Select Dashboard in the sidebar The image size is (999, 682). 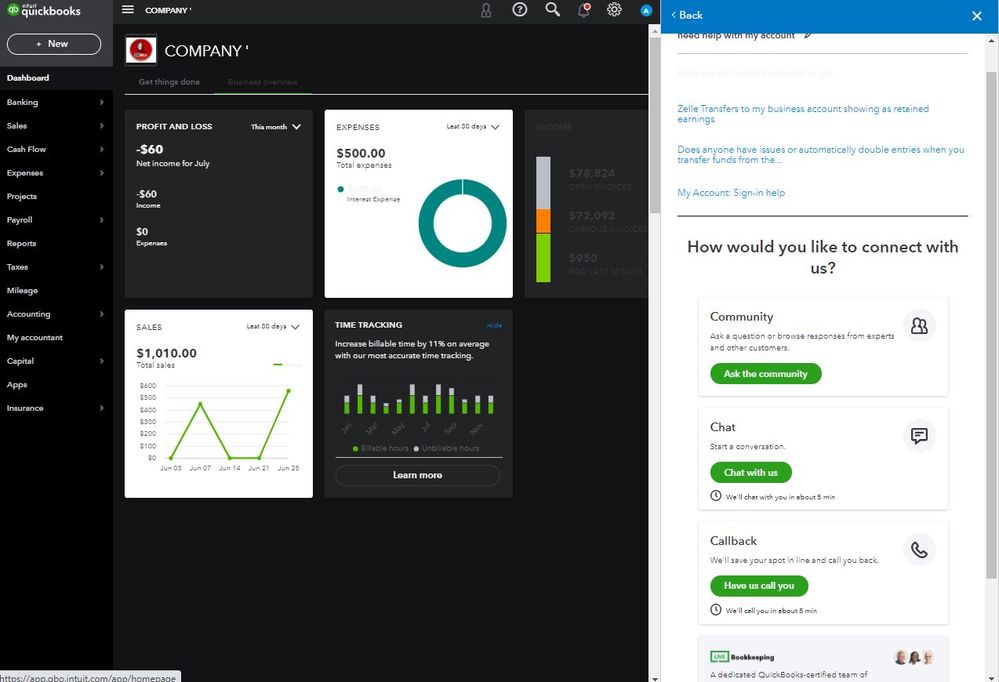[x=56, y=78]
